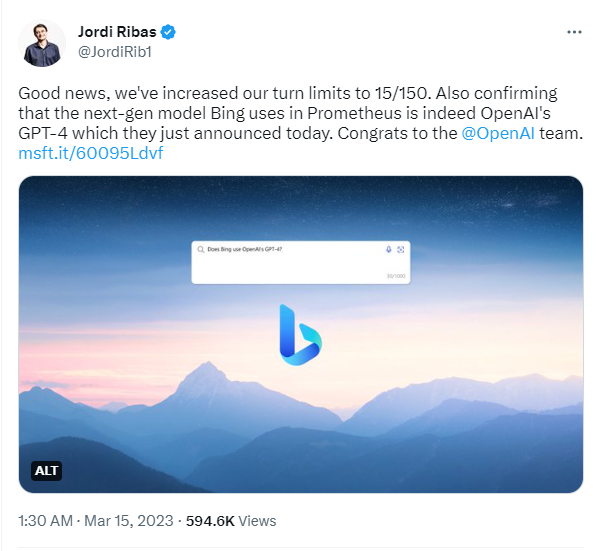Follow the msft.it/60095Ldvf link
The width and height of the screenshot is (599, 551).
91,153
